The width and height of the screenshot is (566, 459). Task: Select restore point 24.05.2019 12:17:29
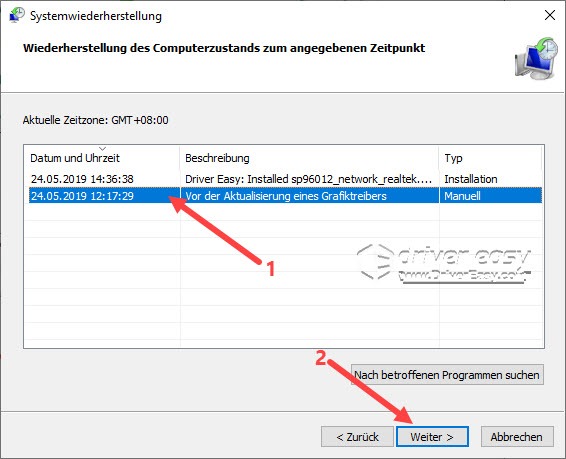tap(82, 196)
